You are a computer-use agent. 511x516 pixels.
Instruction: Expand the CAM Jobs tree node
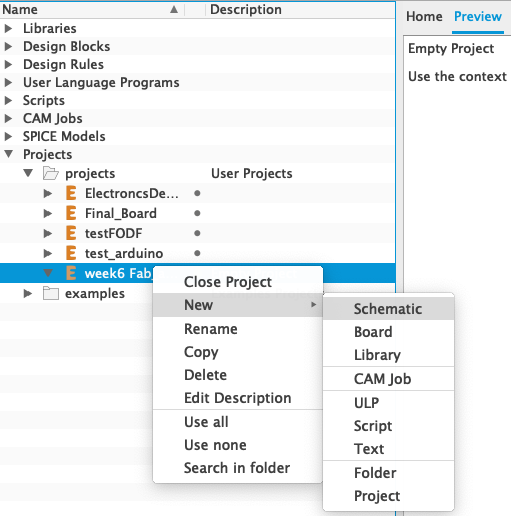click(x=9, y=118)
